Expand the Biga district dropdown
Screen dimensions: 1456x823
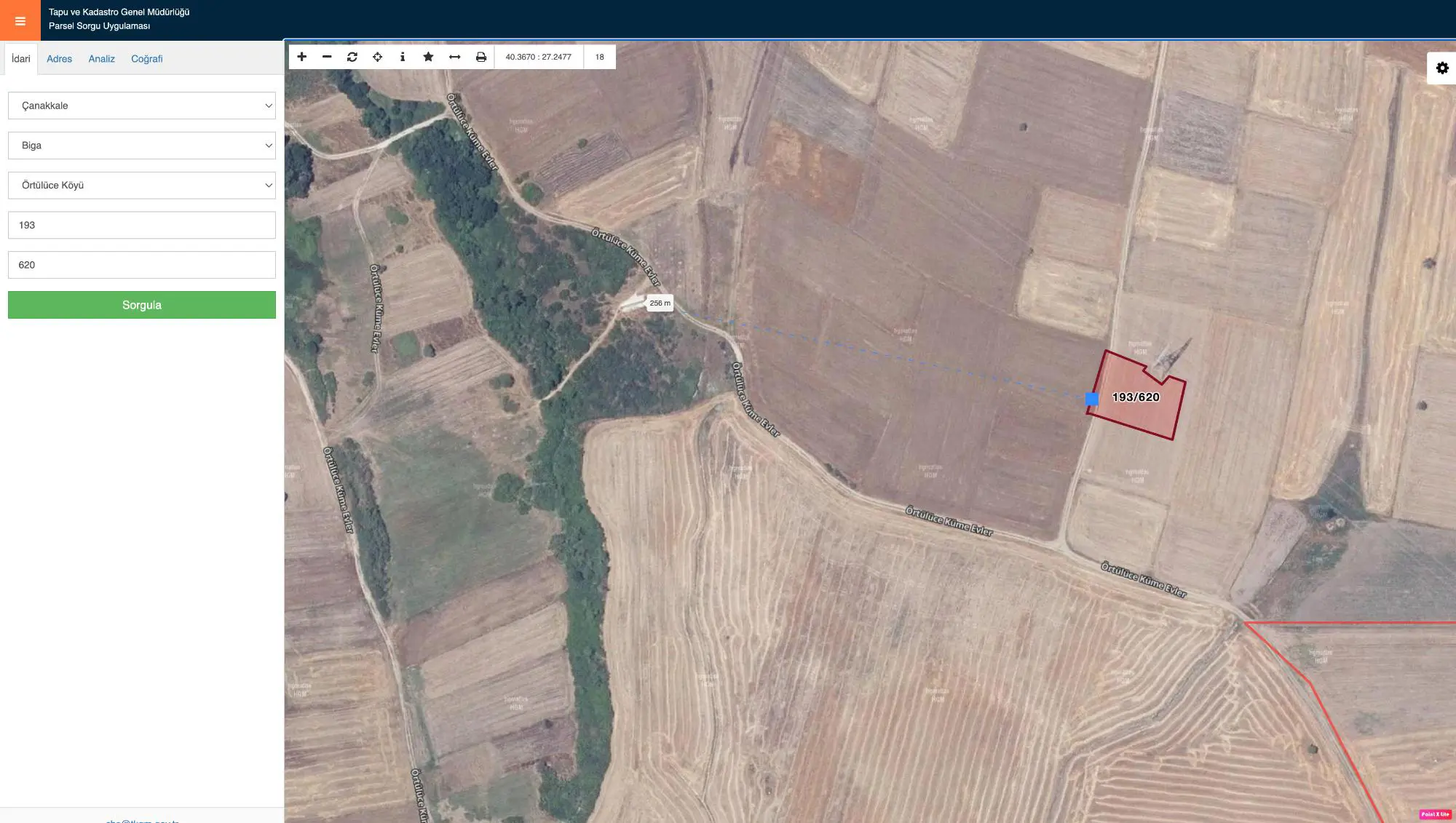142,146
